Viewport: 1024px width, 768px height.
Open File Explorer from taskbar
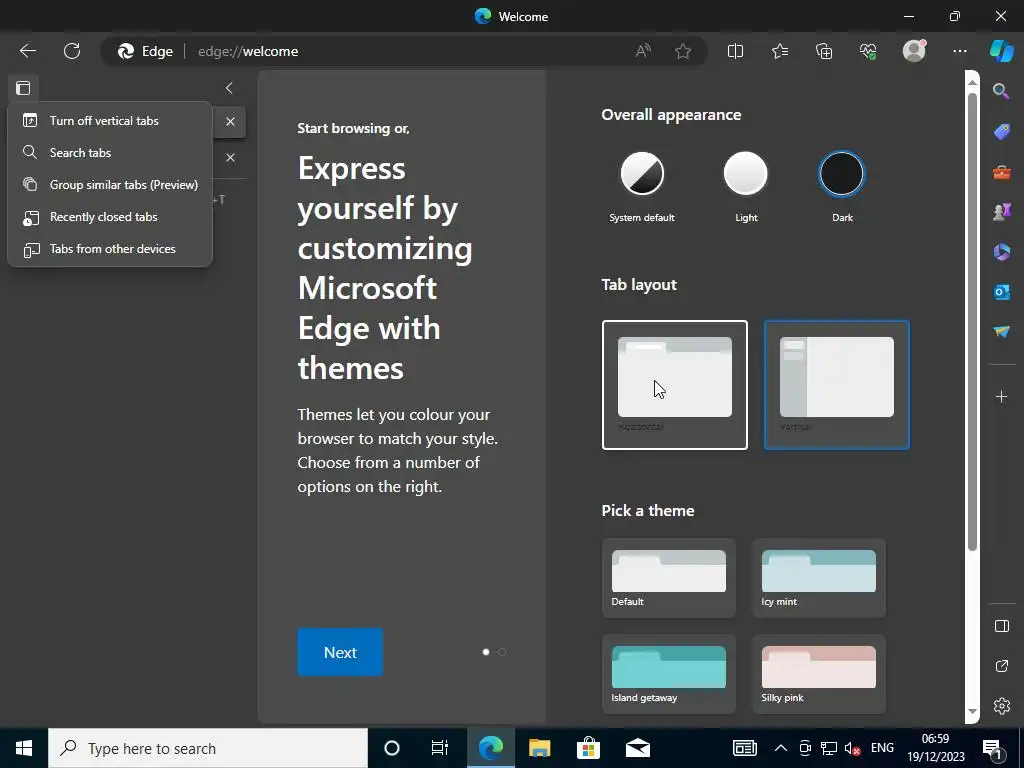[x=539, y=748]
